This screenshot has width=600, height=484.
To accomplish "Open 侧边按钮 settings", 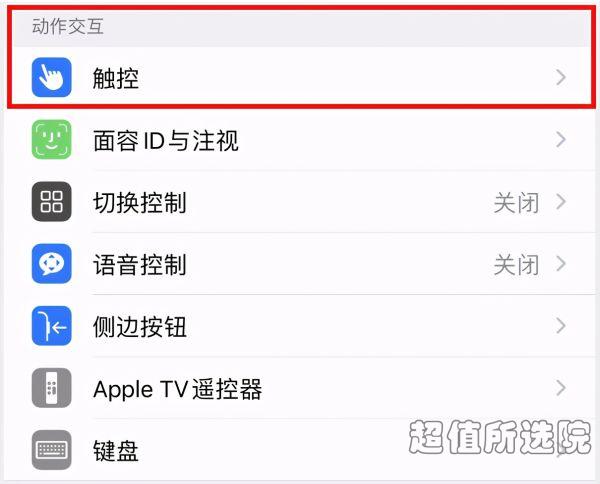I will click(x=302, y=326).
